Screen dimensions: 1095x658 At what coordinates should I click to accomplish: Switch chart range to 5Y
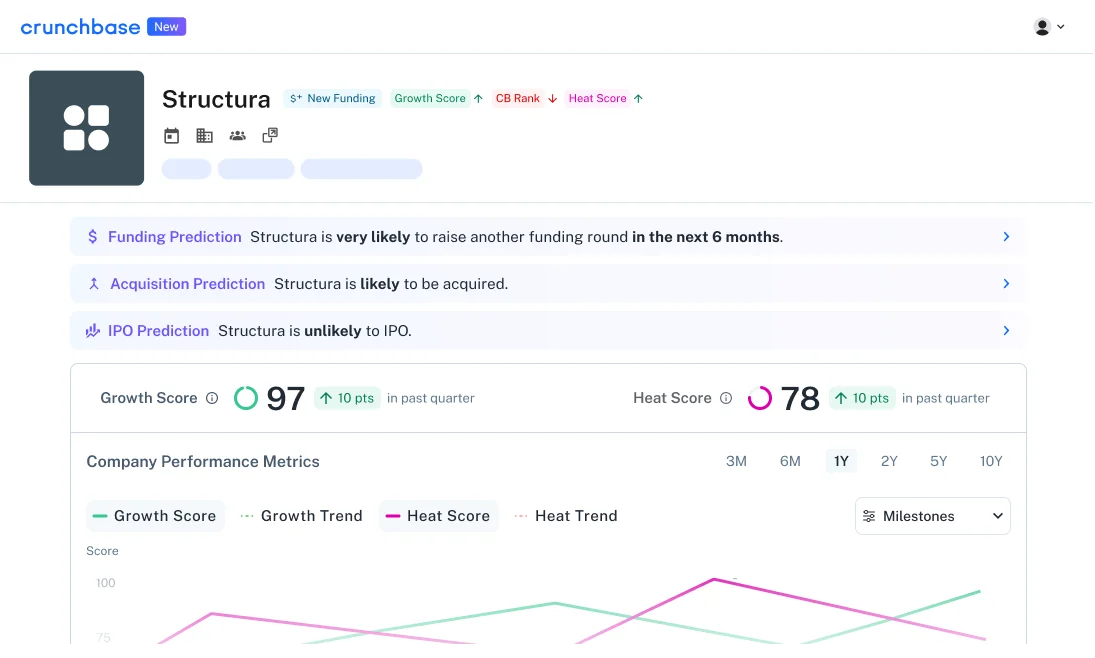pos(939,461)
